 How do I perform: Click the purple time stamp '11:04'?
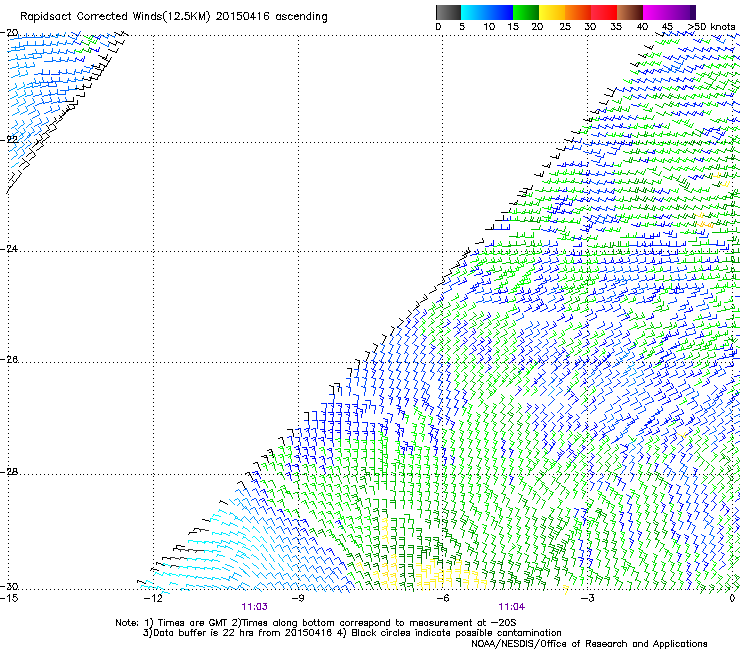point(512,607)
